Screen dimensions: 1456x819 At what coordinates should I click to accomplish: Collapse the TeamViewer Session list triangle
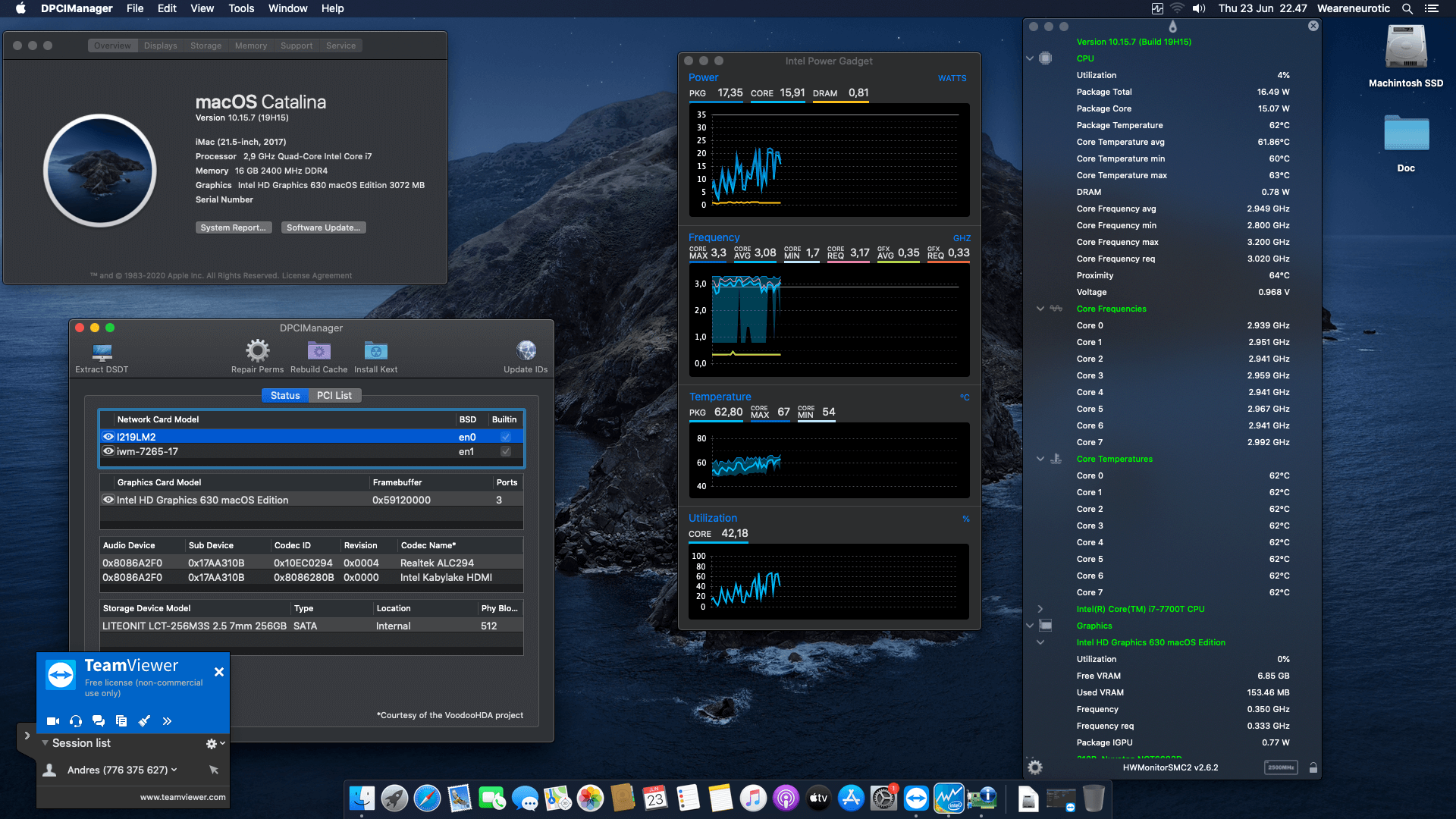click(45, 743)
